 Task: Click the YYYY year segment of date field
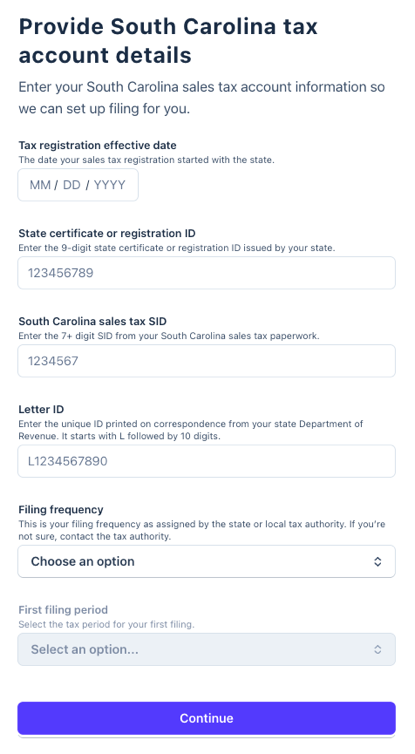pyautogui.click(x=110, y=185)
